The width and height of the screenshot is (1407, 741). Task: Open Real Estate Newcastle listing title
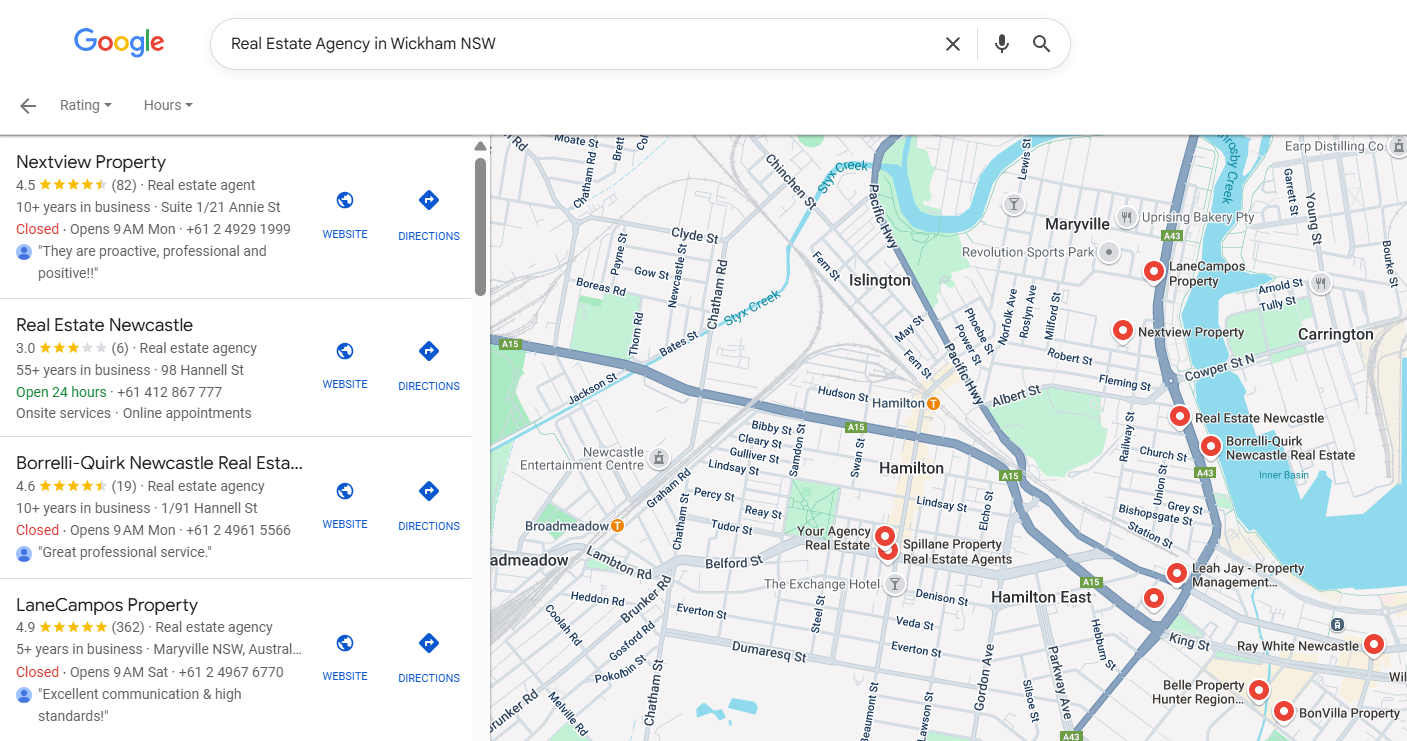[x=105, y=325]
